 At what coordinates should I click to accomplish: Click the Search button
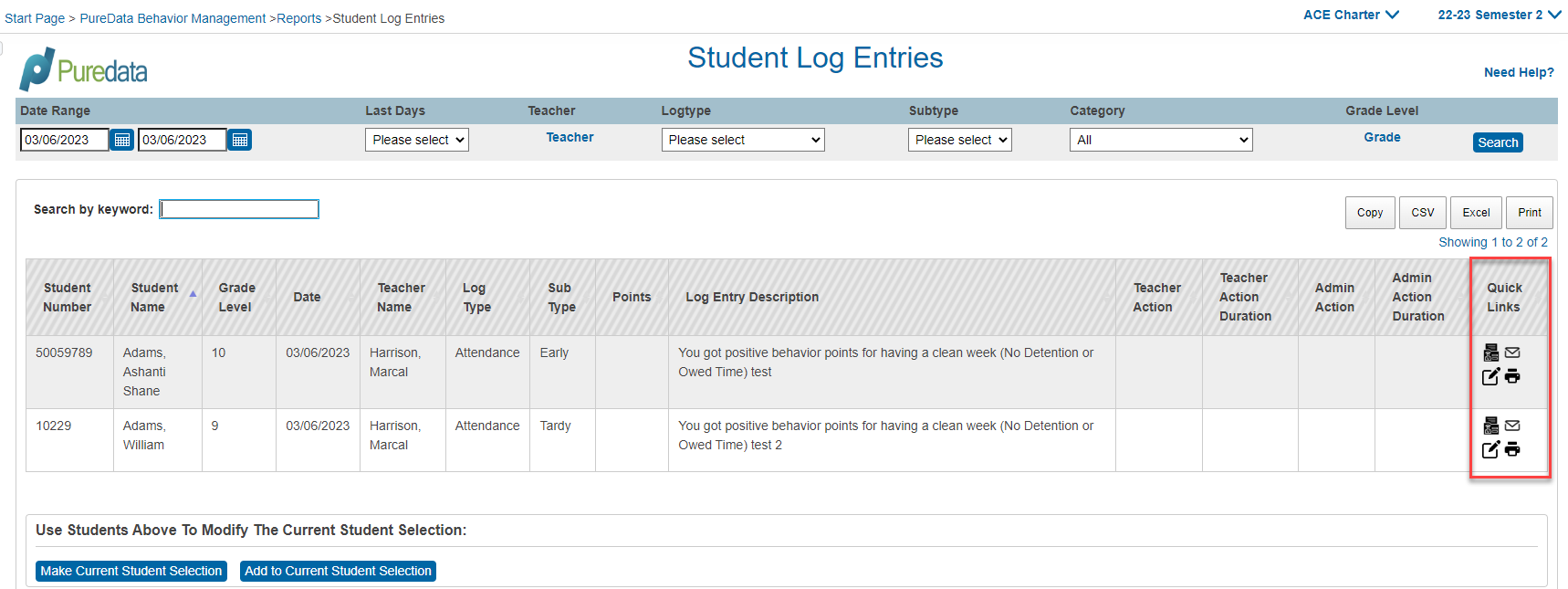[x=1497, y=142]
